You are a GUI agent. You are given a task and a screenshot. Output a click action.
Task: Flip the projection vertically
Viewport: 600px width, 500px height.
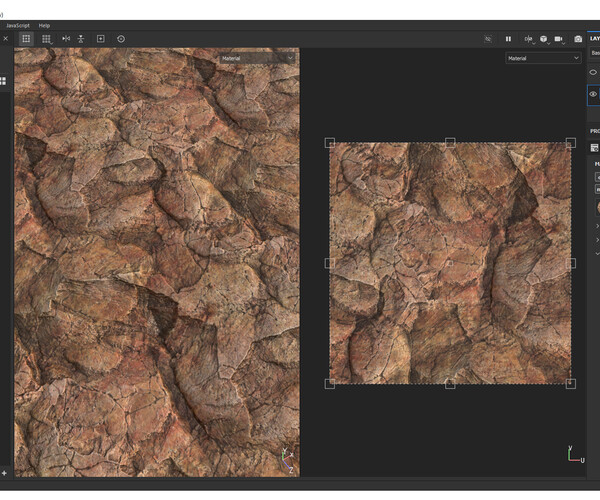point(81,39)
